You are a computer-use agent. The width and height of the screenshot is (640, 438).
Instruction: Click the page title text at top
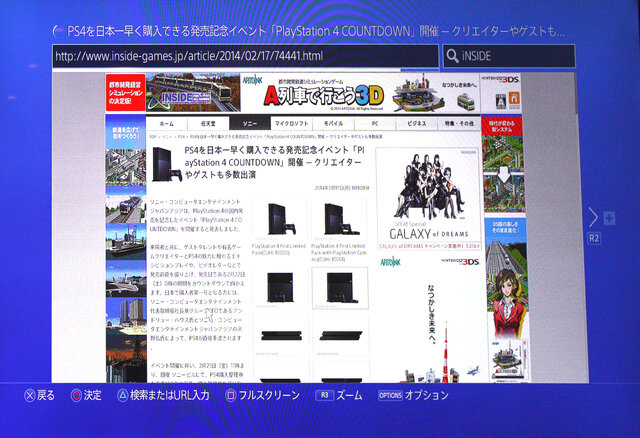(316, 31)
